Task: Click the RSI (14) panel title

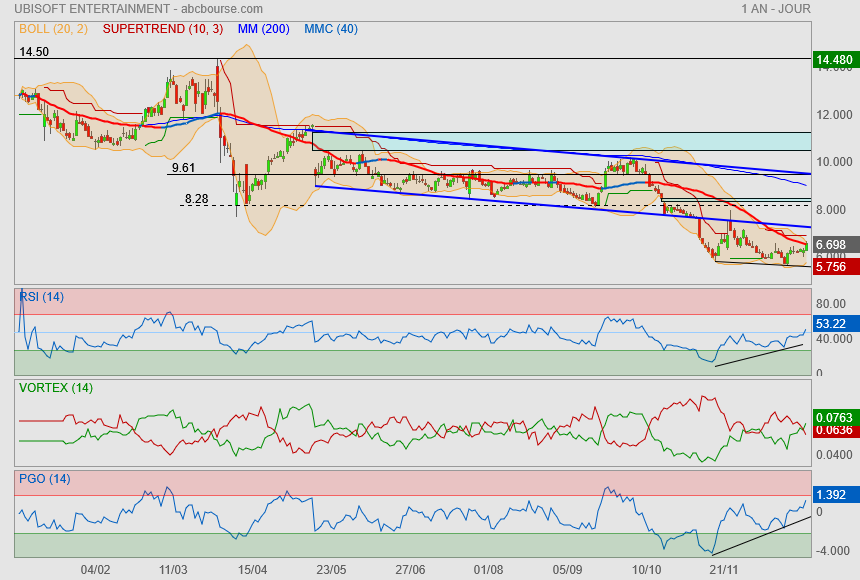Action: coord(42,296)
